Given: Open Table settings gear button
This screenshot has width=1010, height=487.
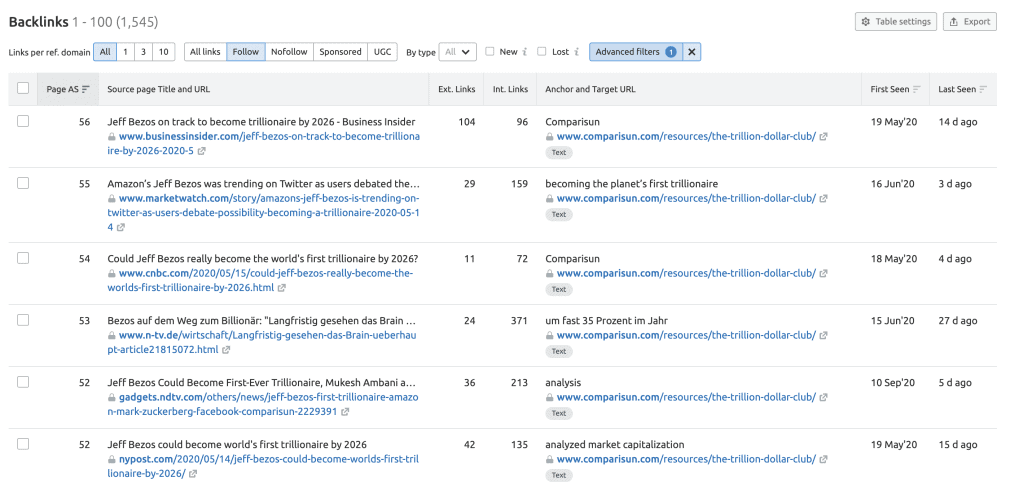Looking at the screenshot, I should (x=896, y=21).
